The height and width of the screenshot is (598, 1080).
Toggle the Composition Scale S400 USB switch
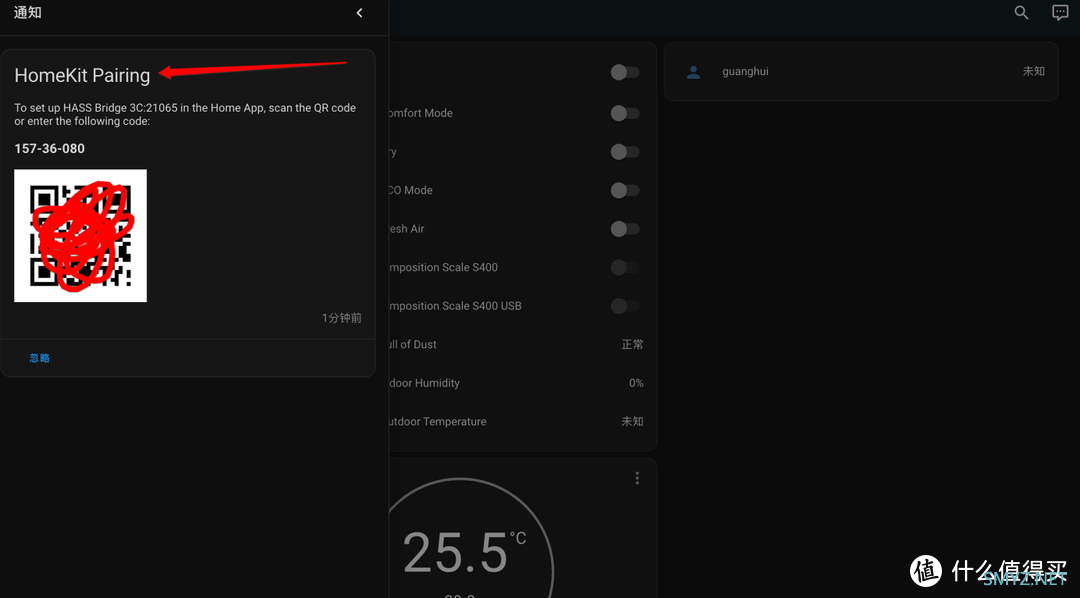coord(625,306)
